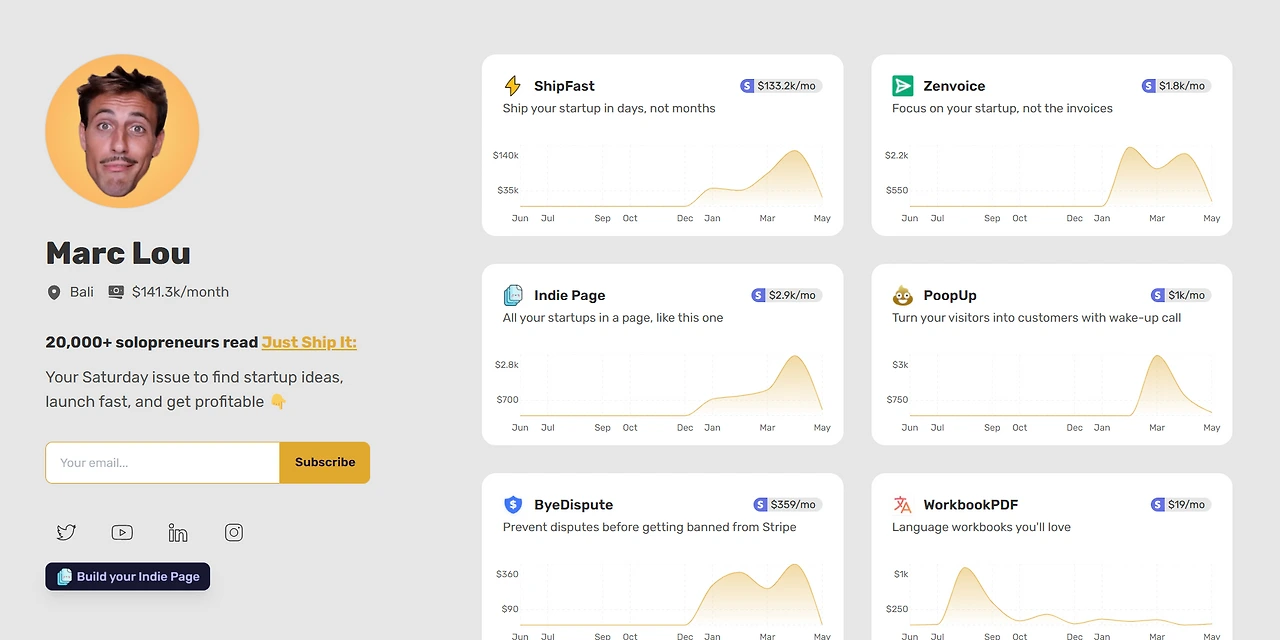The width and height of the screenshot is (1280, 640).
Task: Click 'Language workbooks you'll love' description
Action: coord(981,527)
